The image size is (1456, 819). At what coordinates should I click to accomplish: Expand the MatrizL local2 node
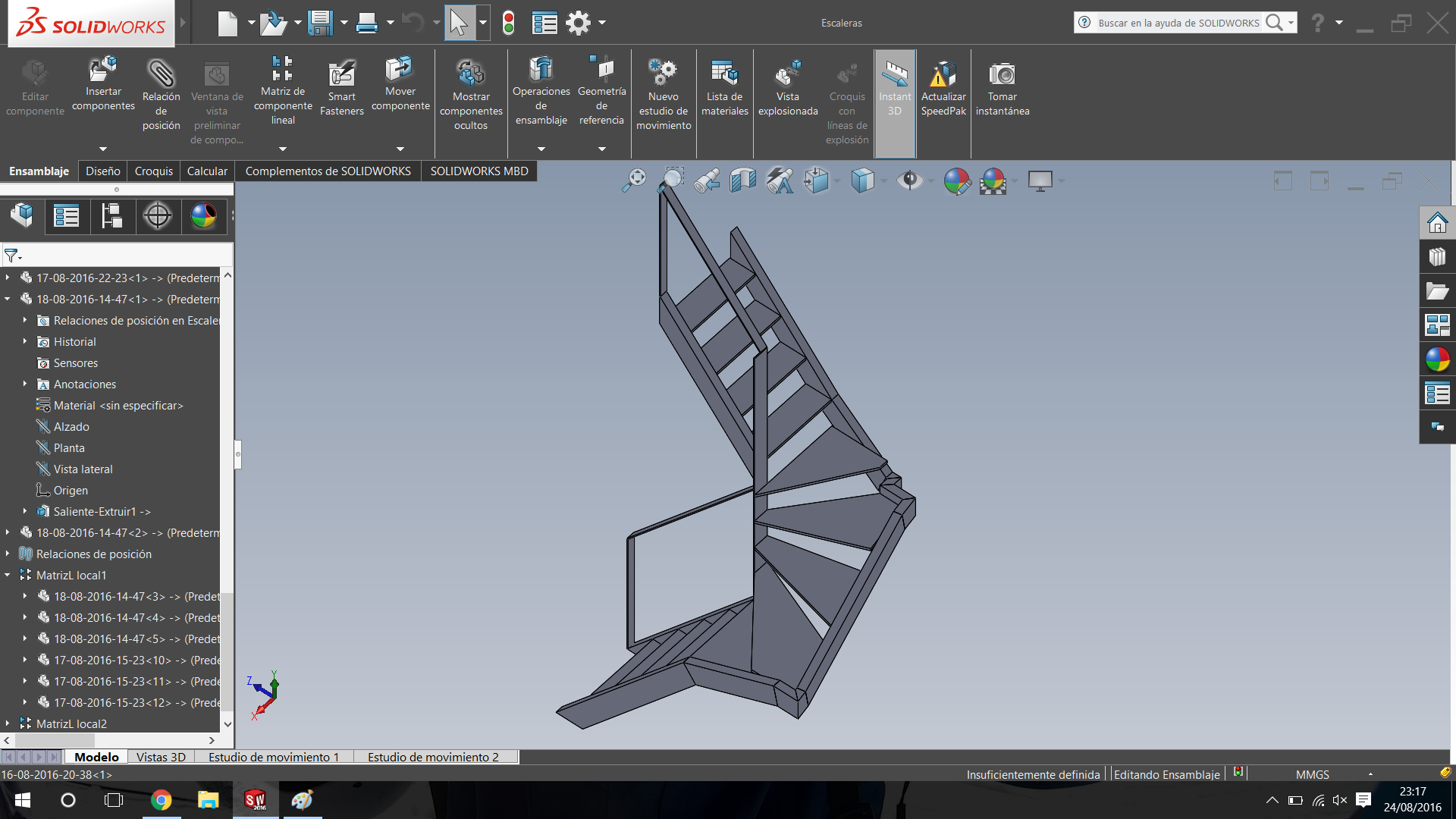coord(8,723)
